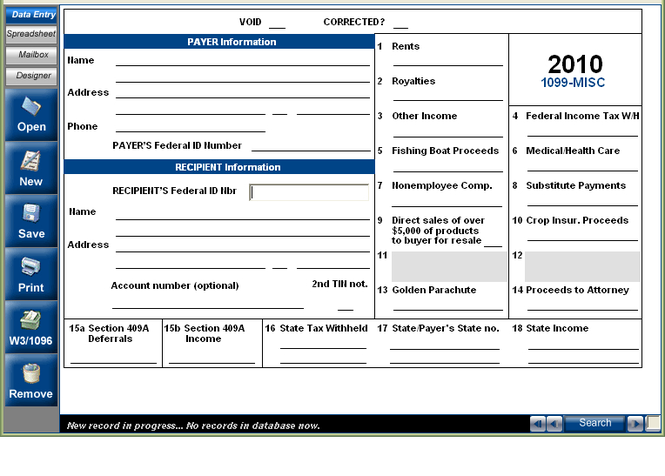Click the box 6 Medical/Health Care field
This screenshot has width=665, height=476.
582,166
